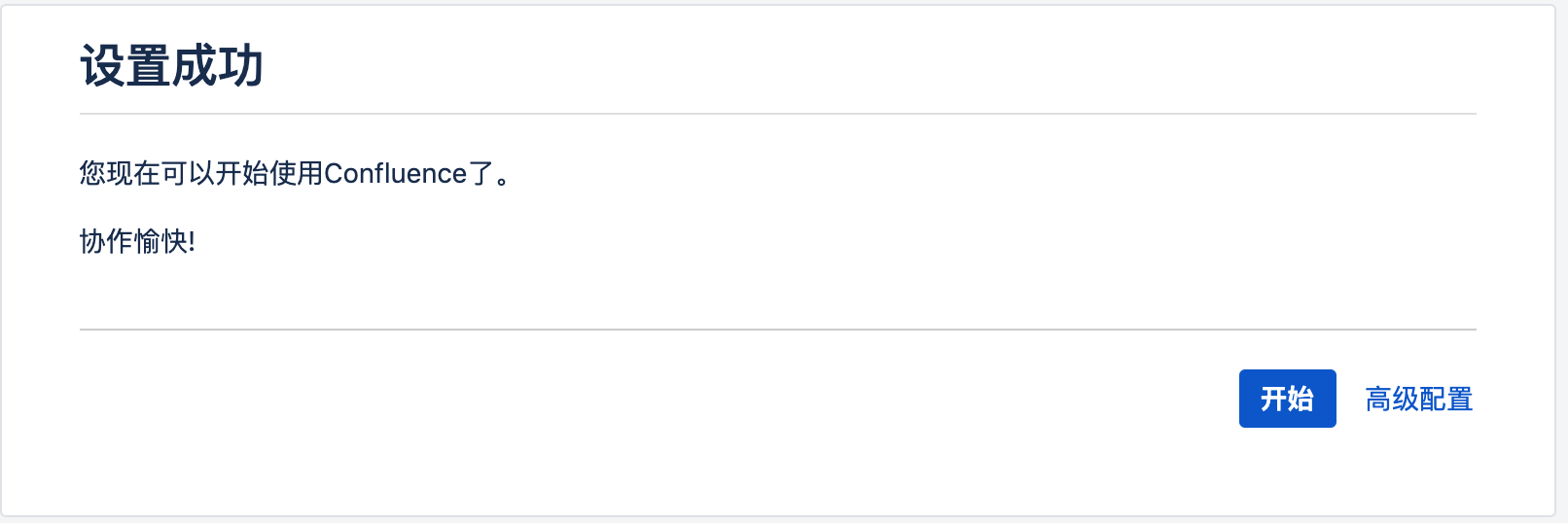The height and width of the screenshot is (523, 1568).
Task: Click the exclamation mark after 愉快
Action: point(192,241)
